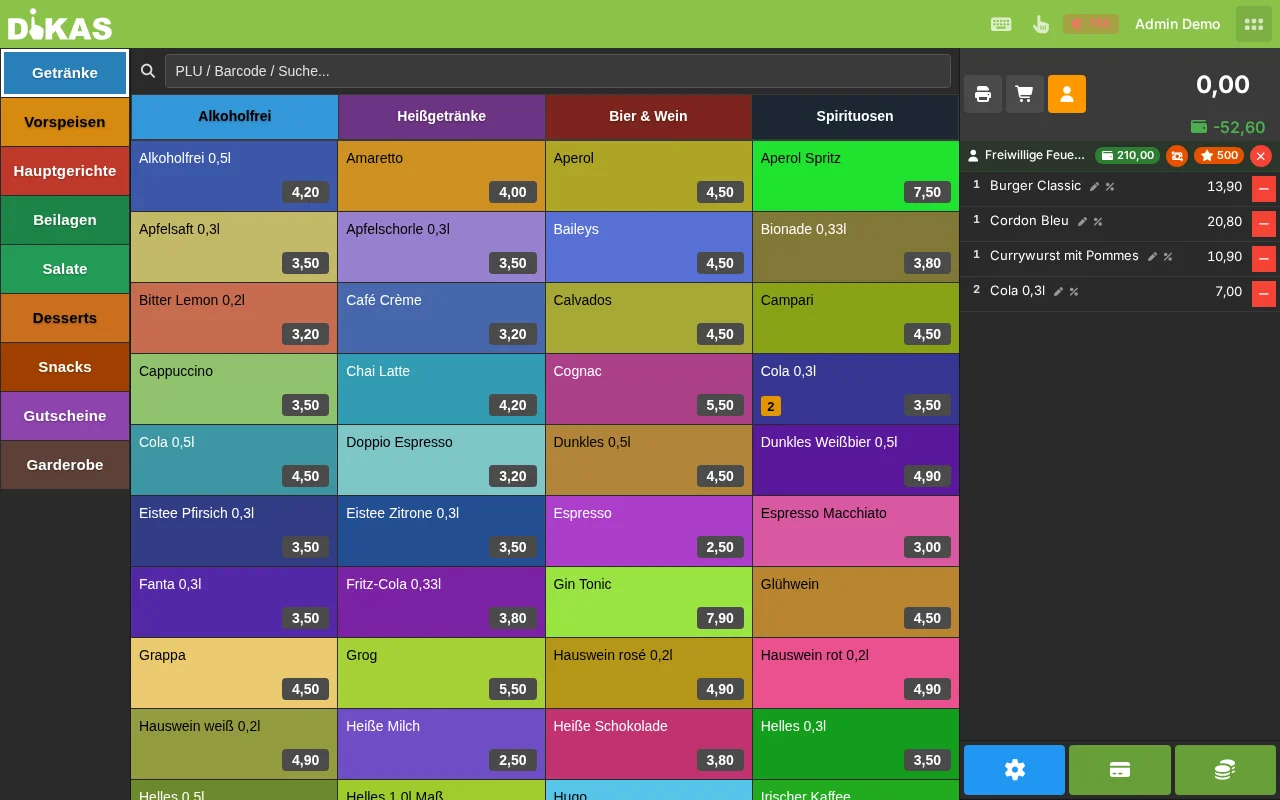Image resolution: width=1280 pixels, height=800 pixels.
Task: Add Espresso Macchiato to the order
Action: click(x=856, y=531)
